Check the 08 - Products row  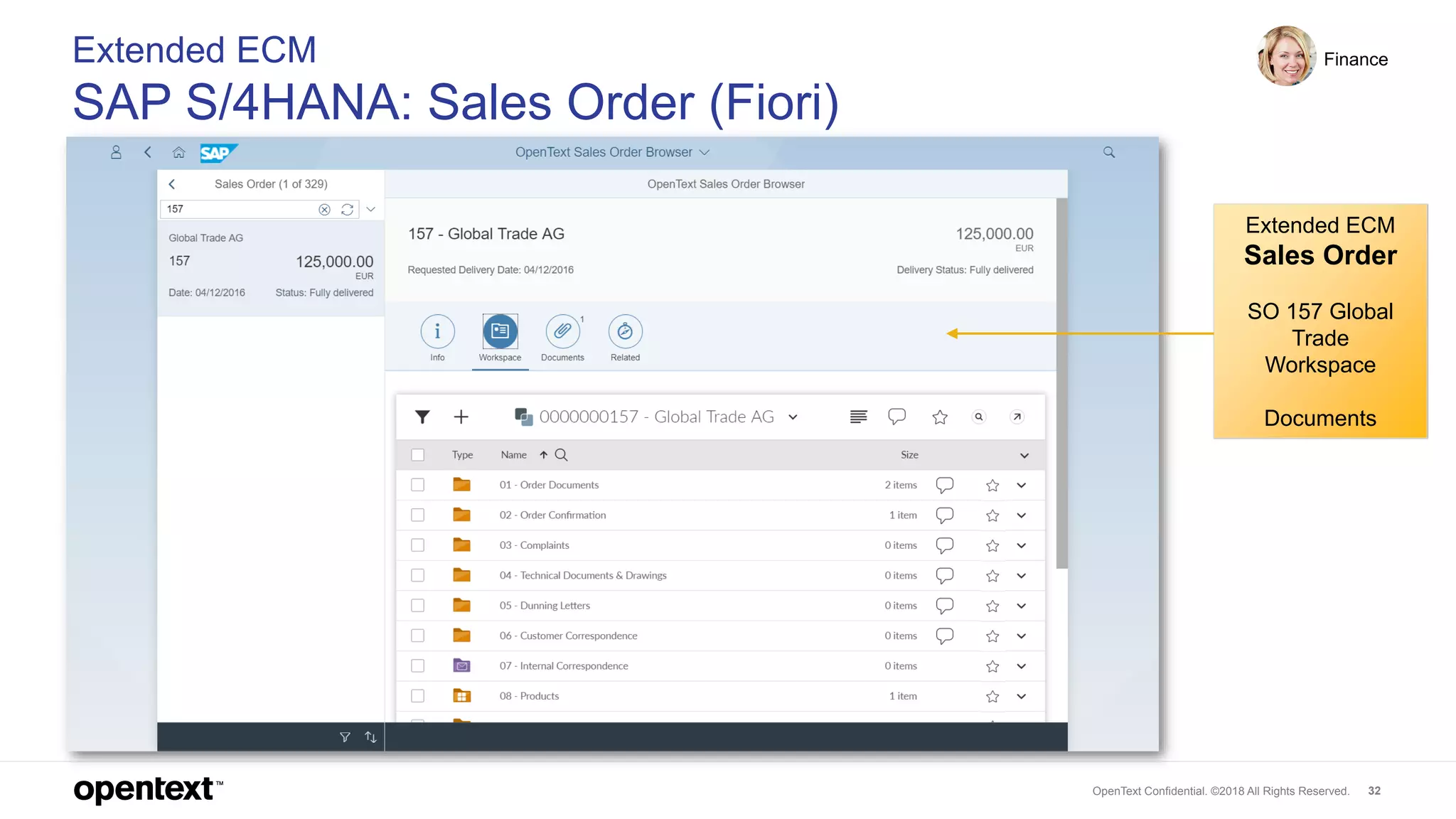418,696
